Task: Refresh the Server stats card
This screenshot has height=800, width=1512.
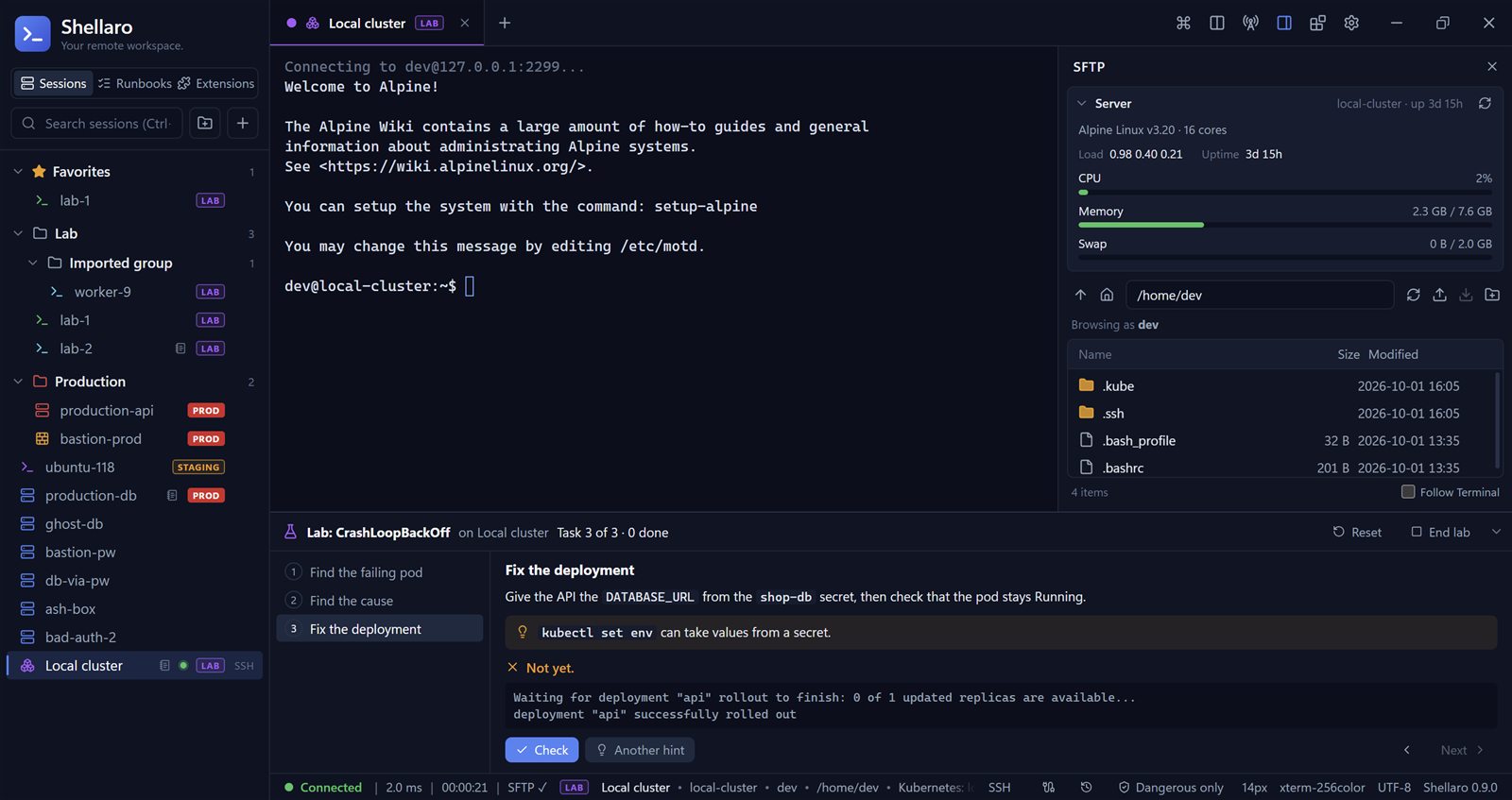Action: tap(1485, 103)
